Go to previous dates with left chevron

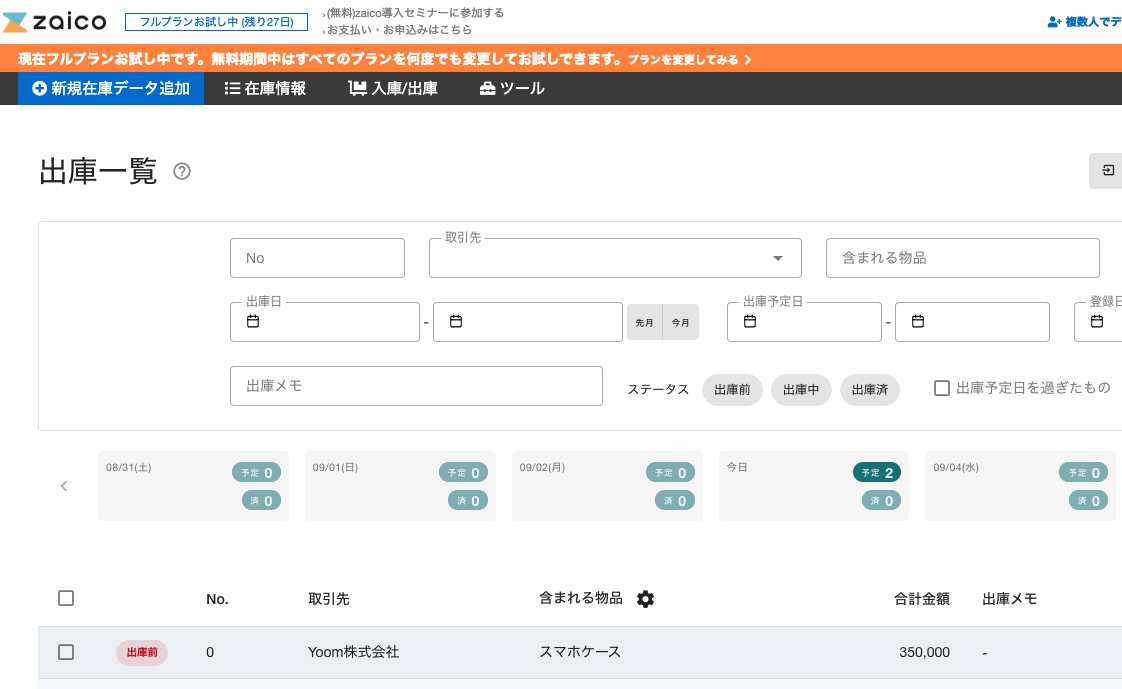click(x=64, y=486)
